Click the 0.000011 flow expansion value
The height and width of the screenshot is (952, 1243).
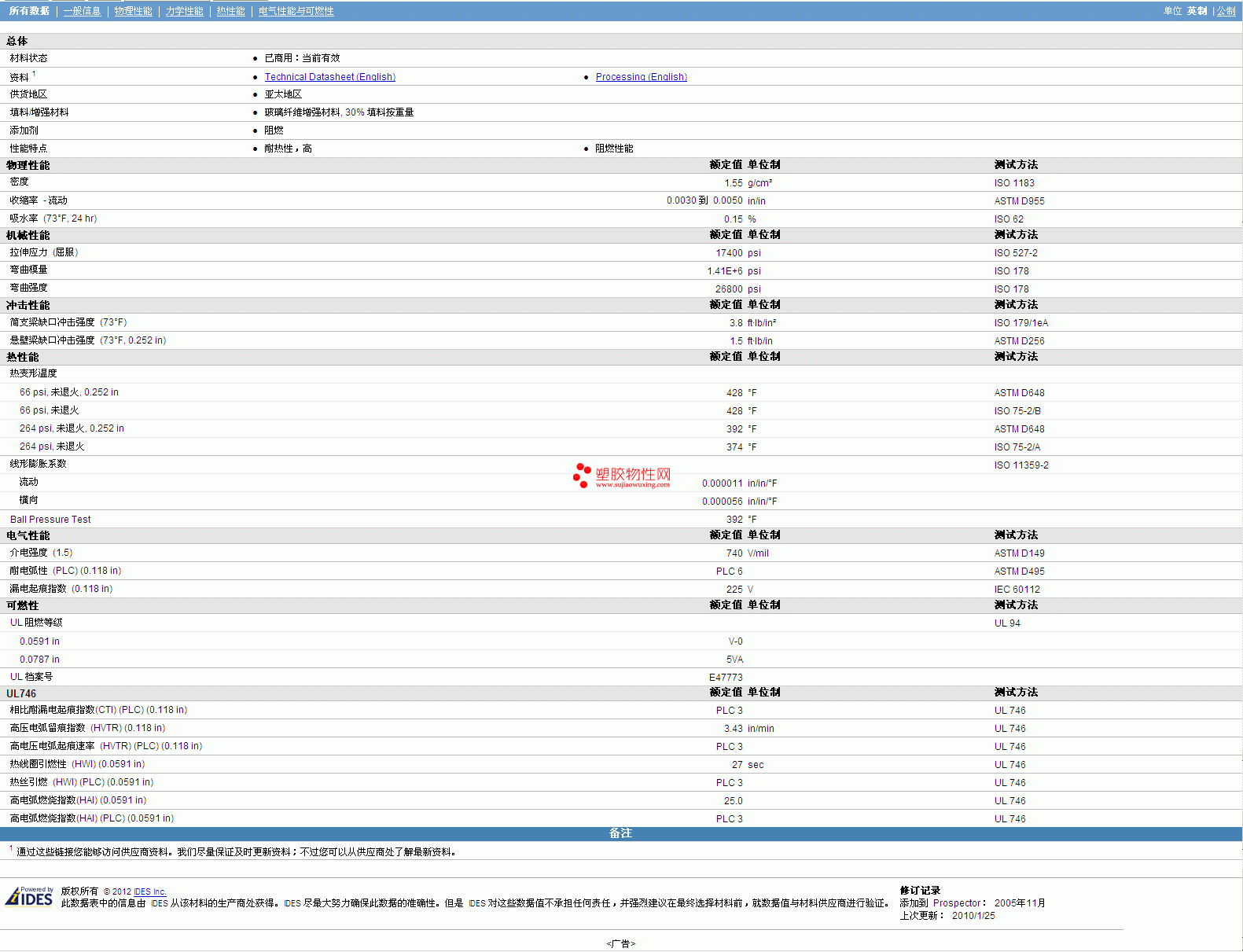[x=722, y=483]
